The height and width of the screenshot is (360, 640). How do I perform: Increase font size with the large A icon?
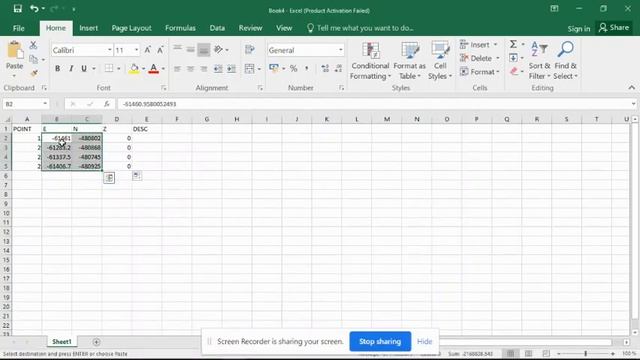147,50
